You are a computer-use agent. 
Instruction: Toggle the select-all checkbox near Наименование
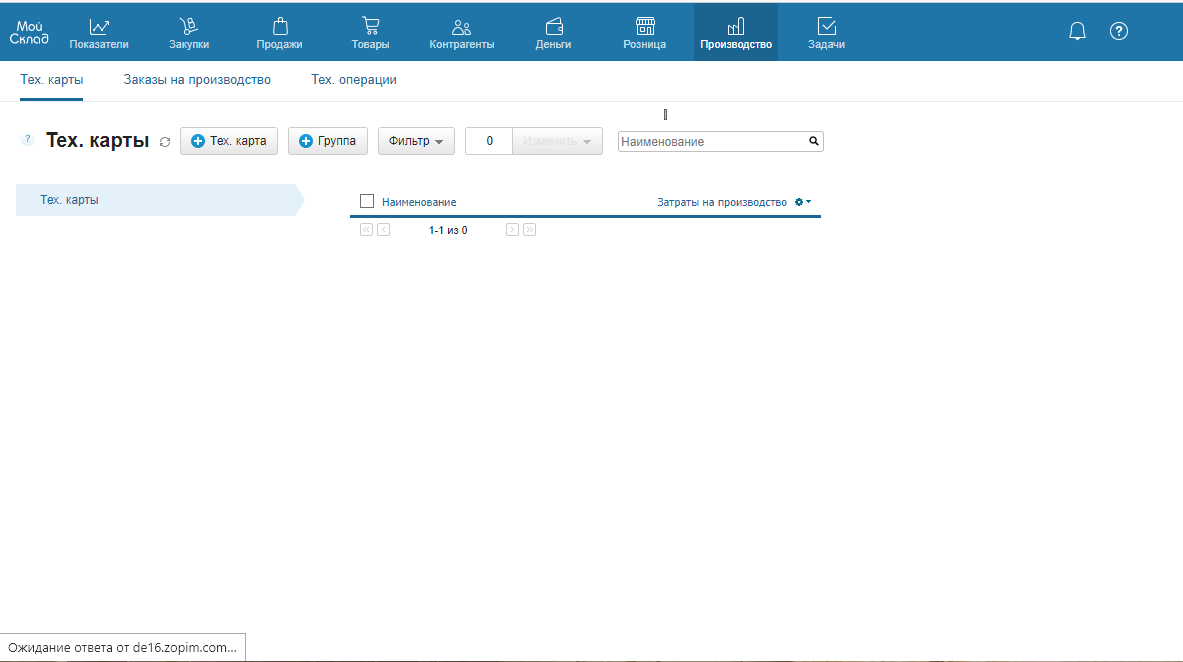367,201
